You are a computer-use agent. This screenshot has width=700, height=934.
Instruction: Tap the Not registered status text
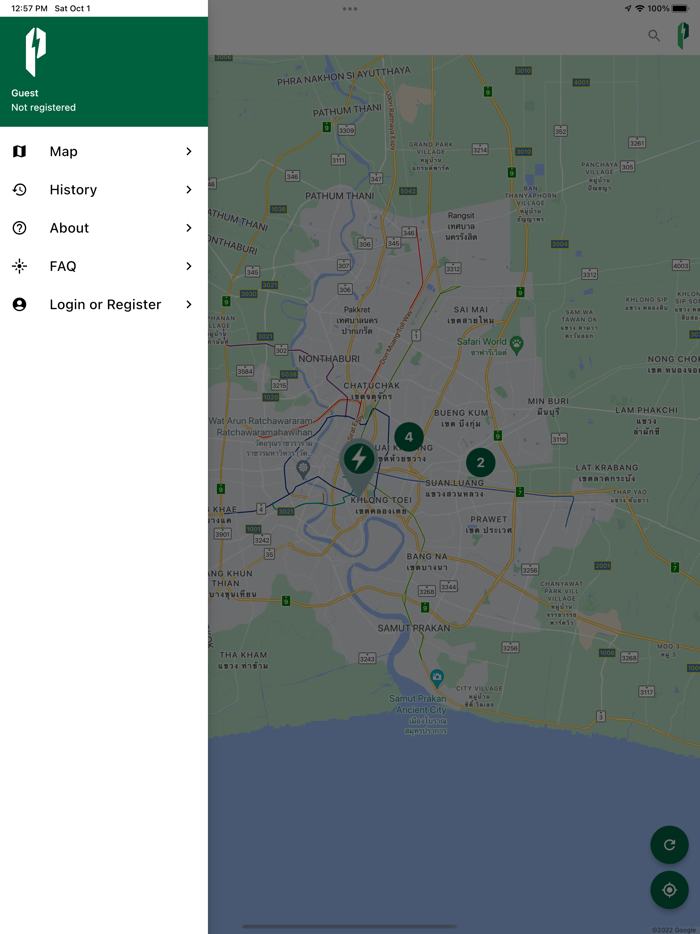(43, 107)
